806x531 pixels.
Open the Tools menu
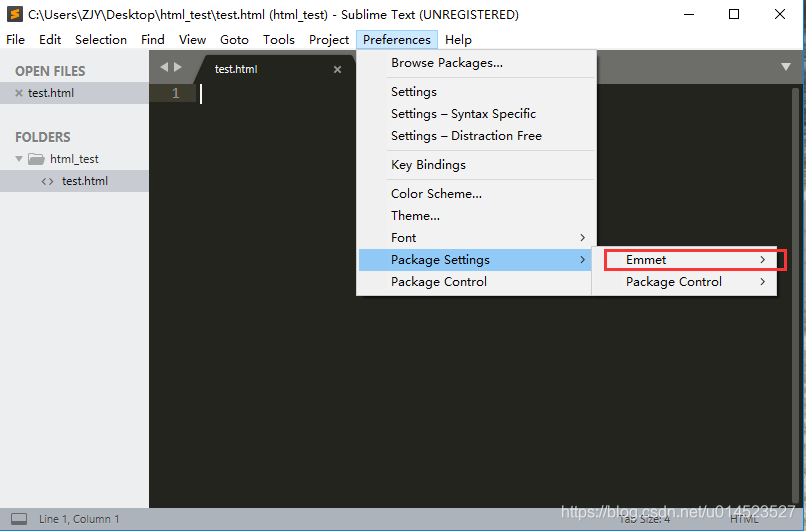click(x=279, y=40)
